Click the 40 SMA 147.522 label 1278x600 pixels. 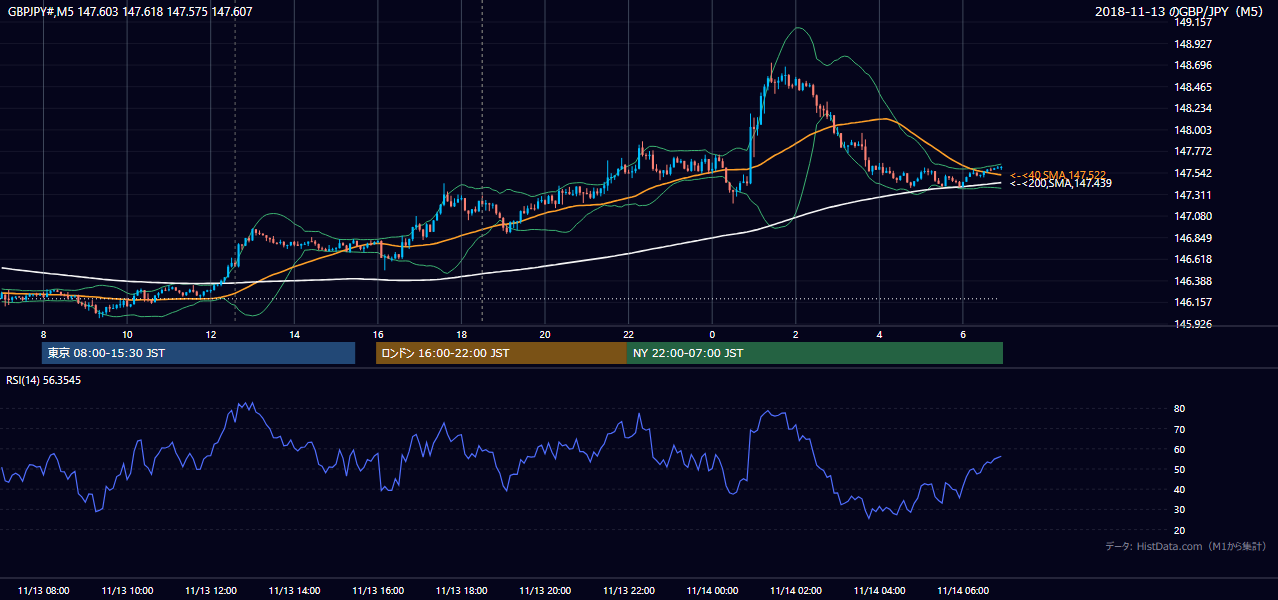(1058, 175)
